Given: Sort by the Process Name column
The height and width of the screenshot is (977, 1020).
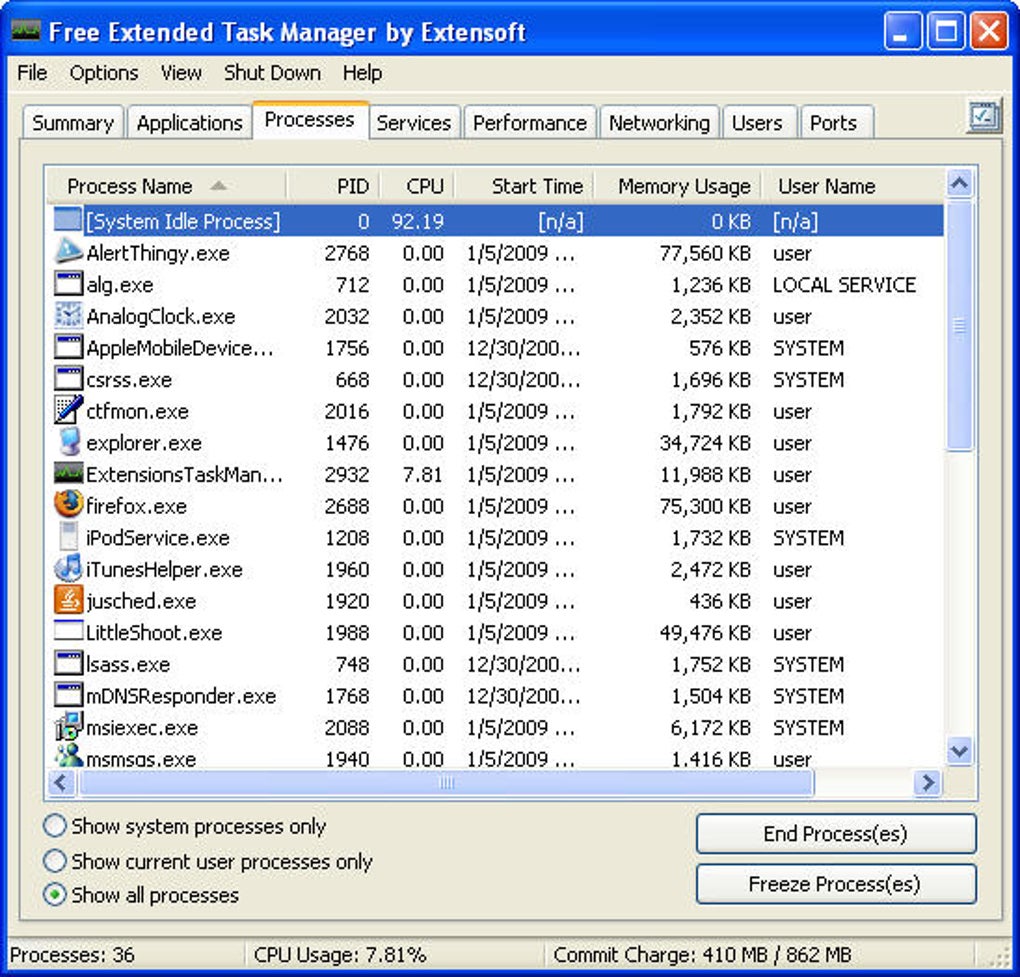Looking at the screenshot, I should pyautogui.click(x=167, y=186).
